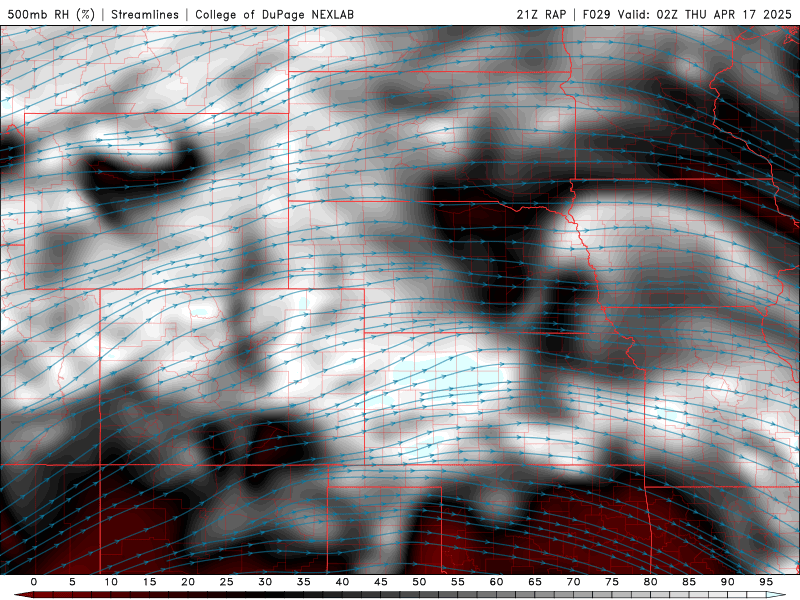The image size is (800, 600).
Task: Click the colorbar label "75"
Action: (612, 582)
